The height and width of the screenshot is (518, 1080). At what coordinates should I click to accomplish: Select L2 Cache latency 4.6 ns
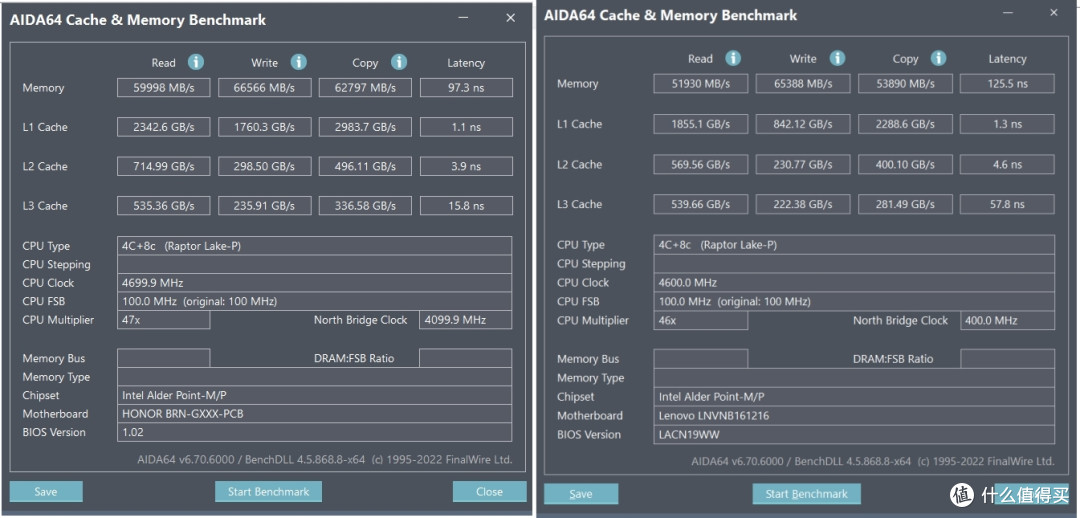[1008, 165]
